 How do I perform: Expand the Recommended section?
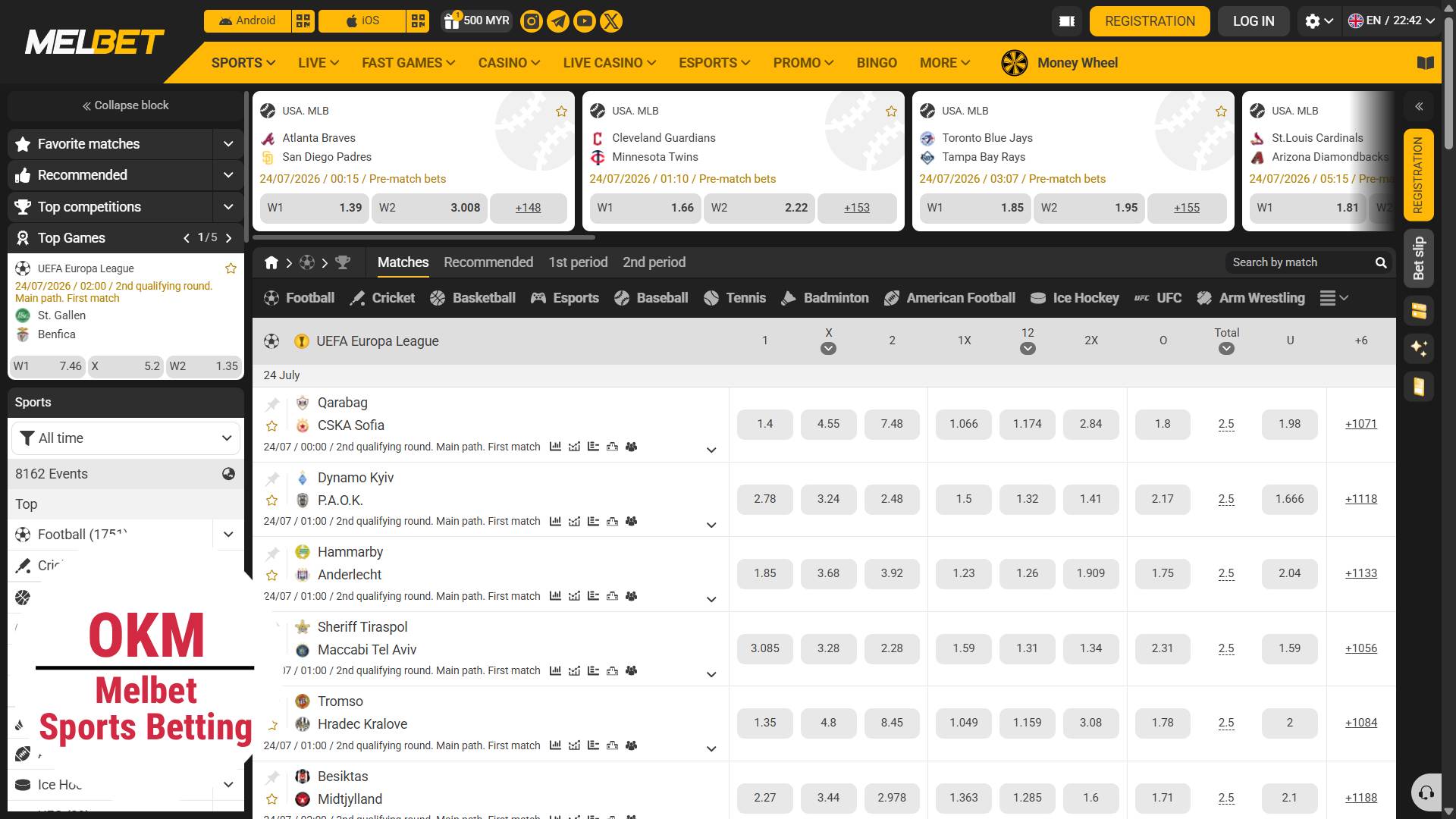(x=228, y=175)
